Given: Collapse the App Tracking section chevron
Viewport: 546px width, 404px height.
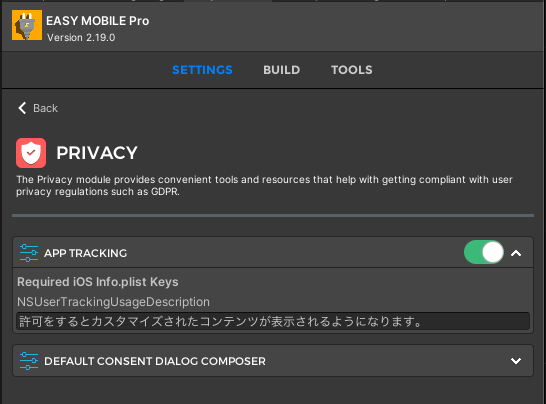Looking at the screenshot, I should 516,253.
